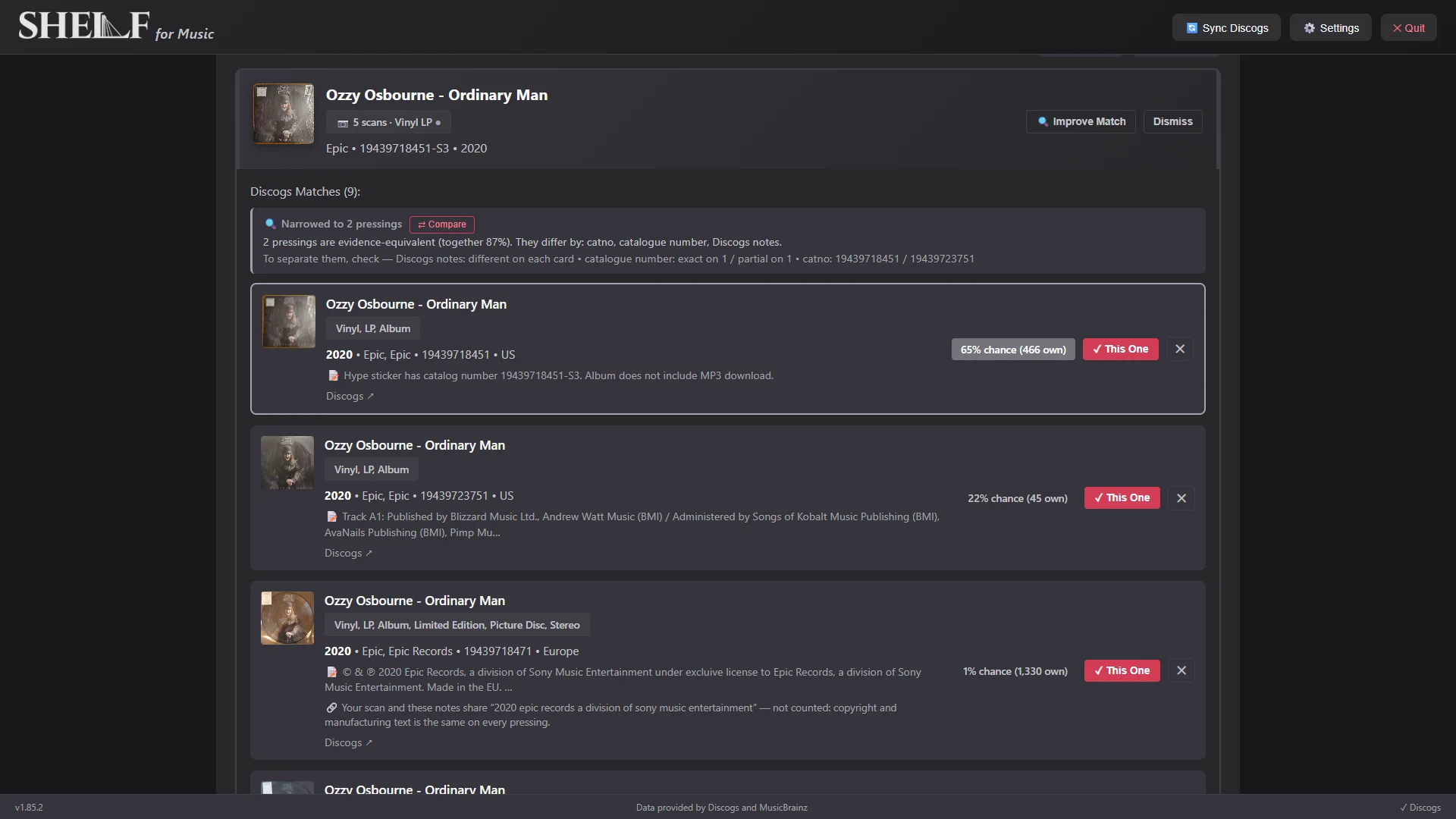Open Compare for the two pressings
Screen dimensions: 1456x819
coord(442,224)
